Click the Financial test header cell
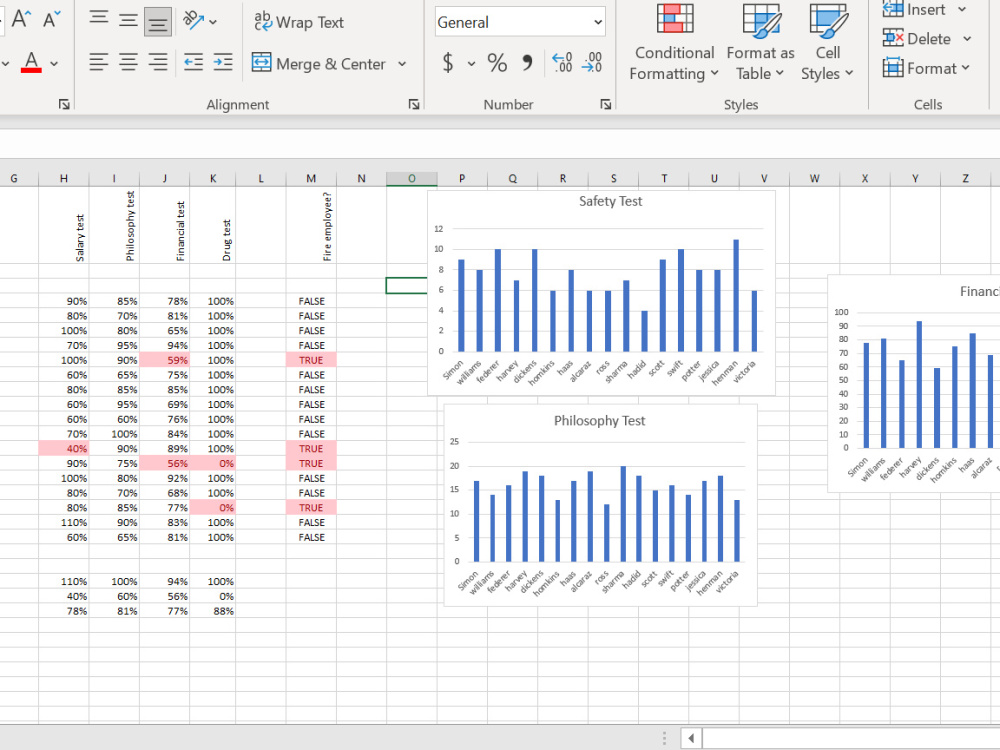This screenshot has height=750, width=1000. click(165, 225)
